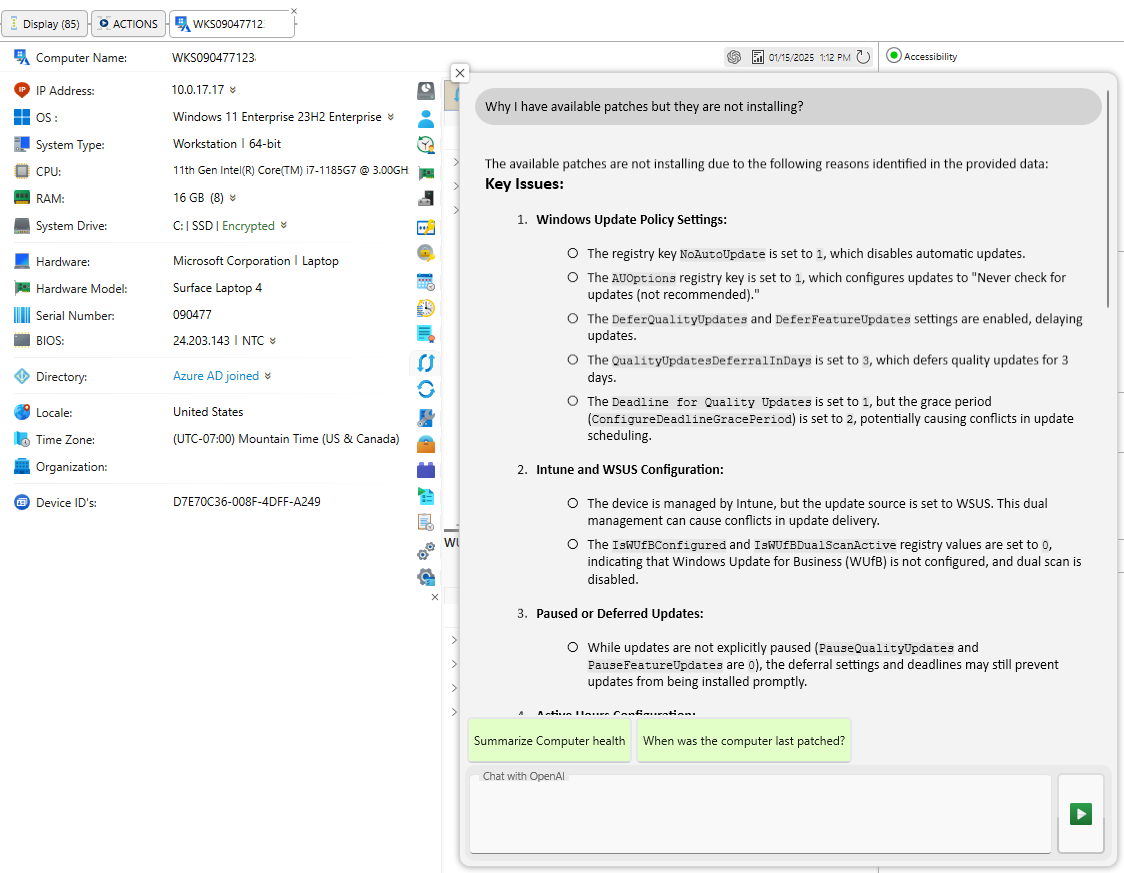
Task: Open the purple building block sidebar icon
Action: coord(426,470)
